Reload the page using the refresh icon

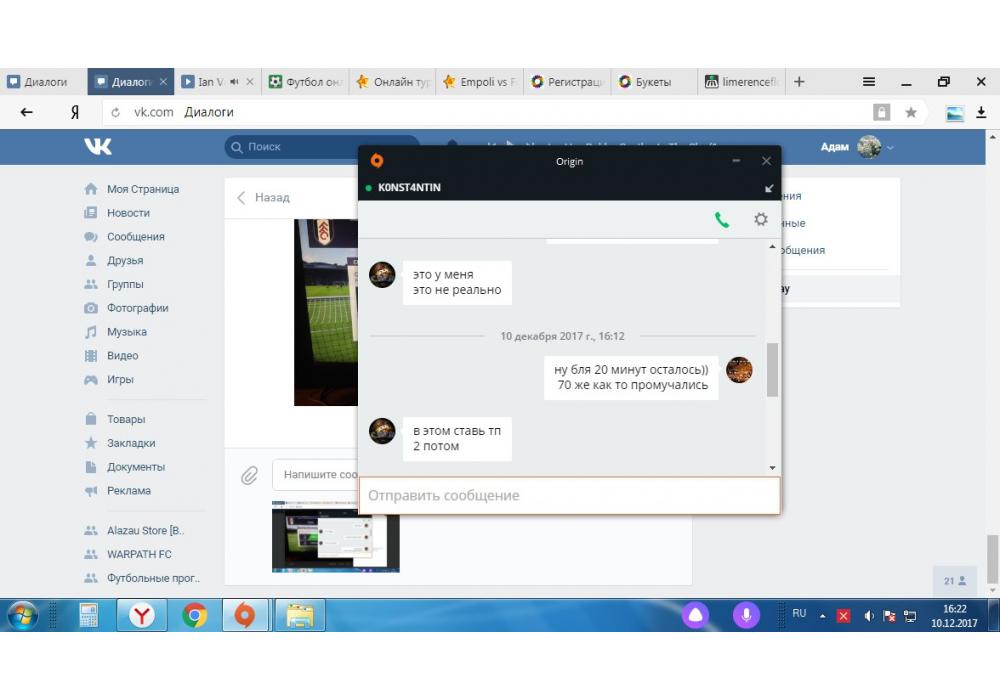[x=115, y=112]
